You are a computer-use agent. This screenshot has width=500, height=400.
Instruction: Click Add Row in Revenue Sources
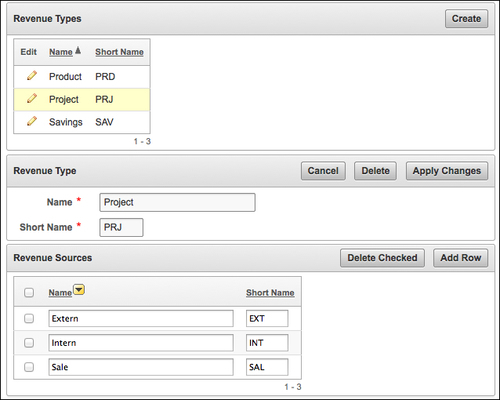click(461, 258)
